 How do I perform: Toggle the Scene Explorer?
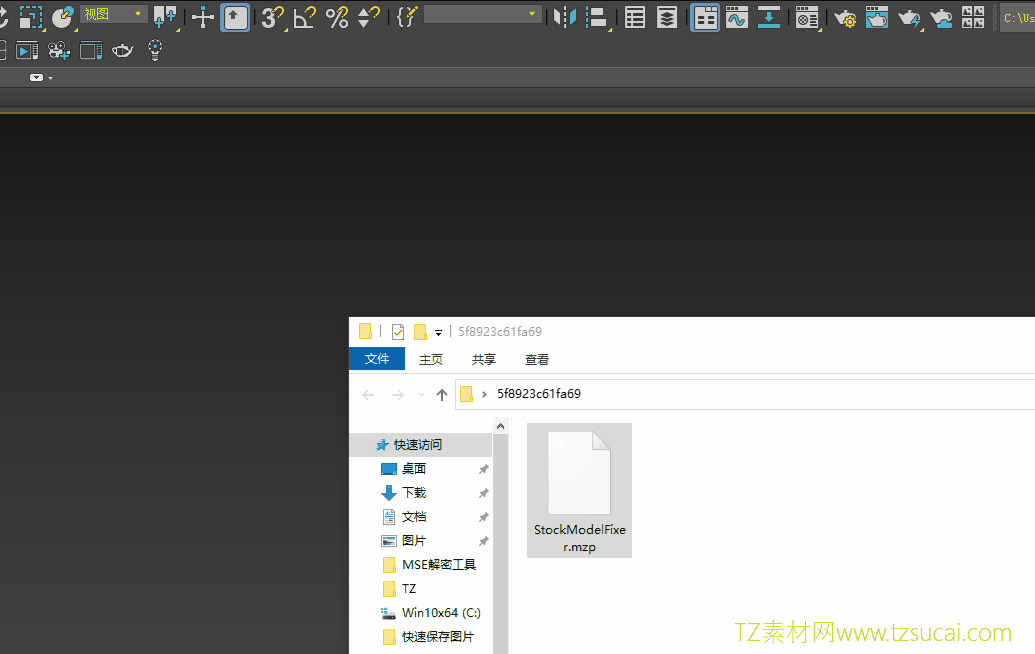click(x=635, y=17)
